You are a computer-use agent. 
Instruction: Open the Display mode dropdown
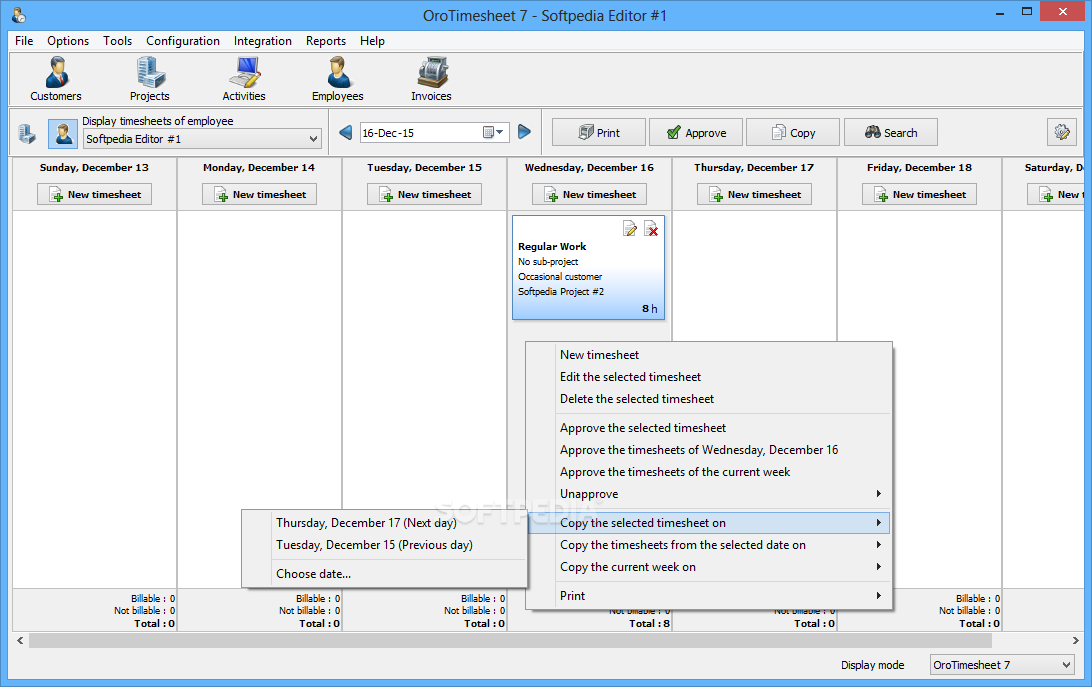click(x=1001, y=665)
